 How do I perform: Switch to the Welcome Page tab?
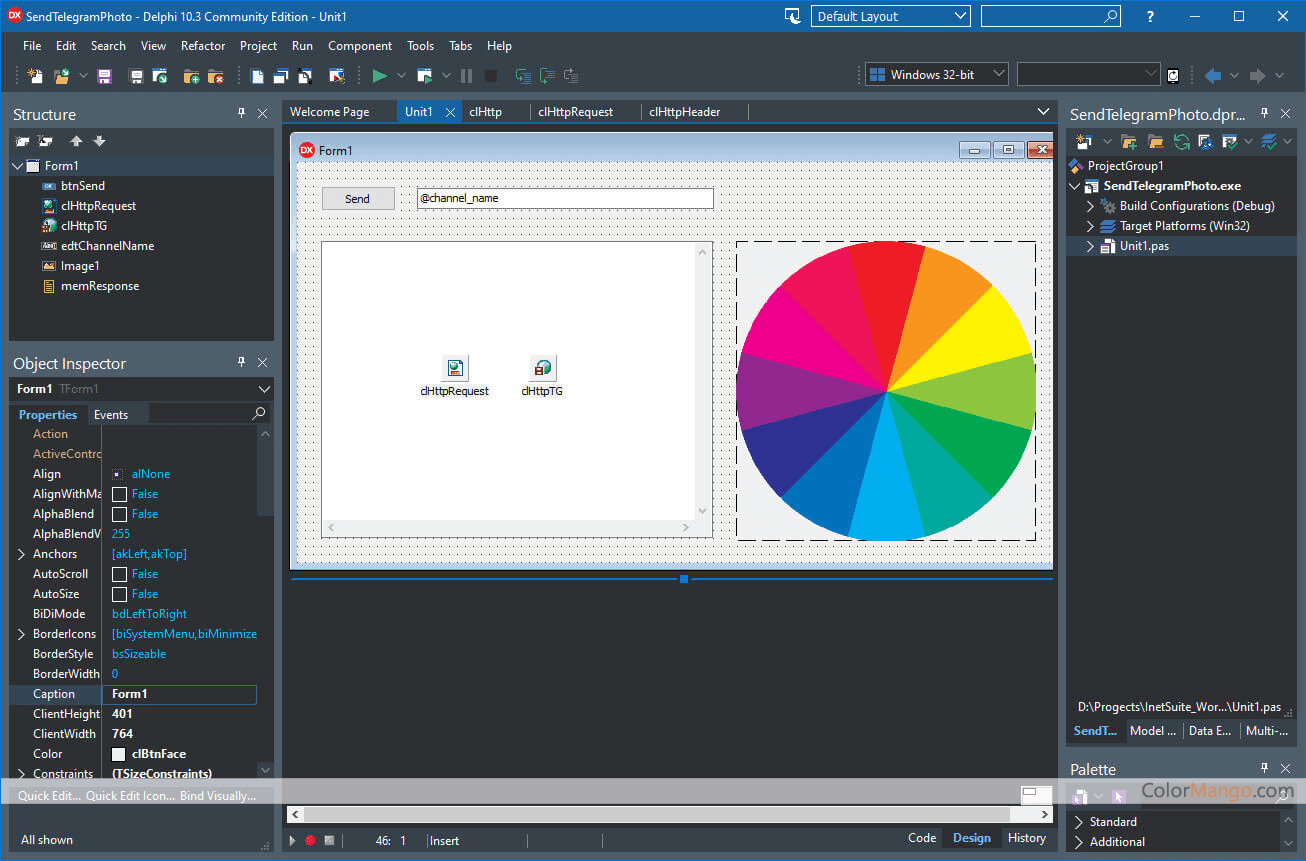(330, 112)
